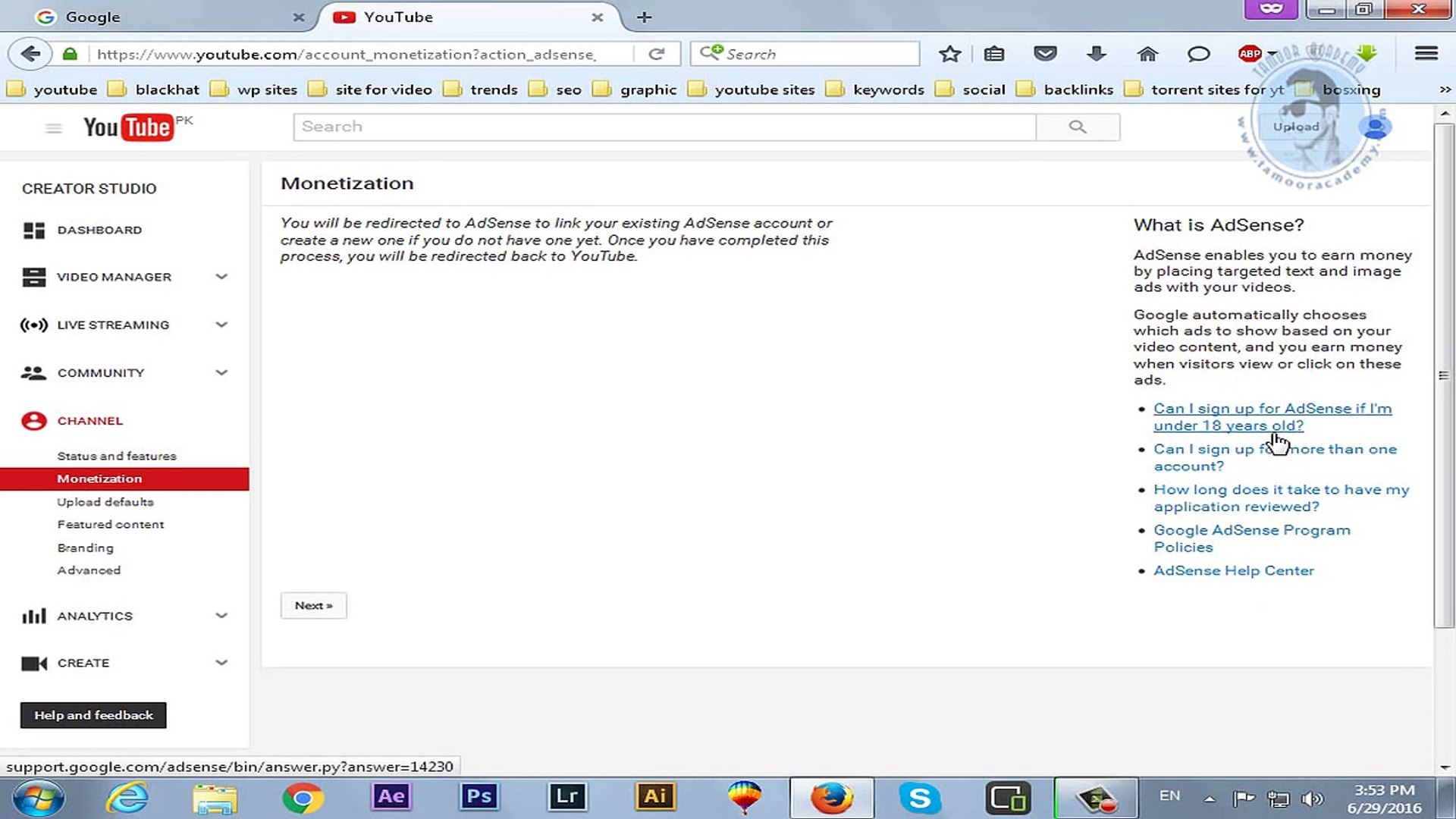Click the Analytics icon in the sidebar
This screenshot has width=1456, height=819.
(x=33, y=616)
